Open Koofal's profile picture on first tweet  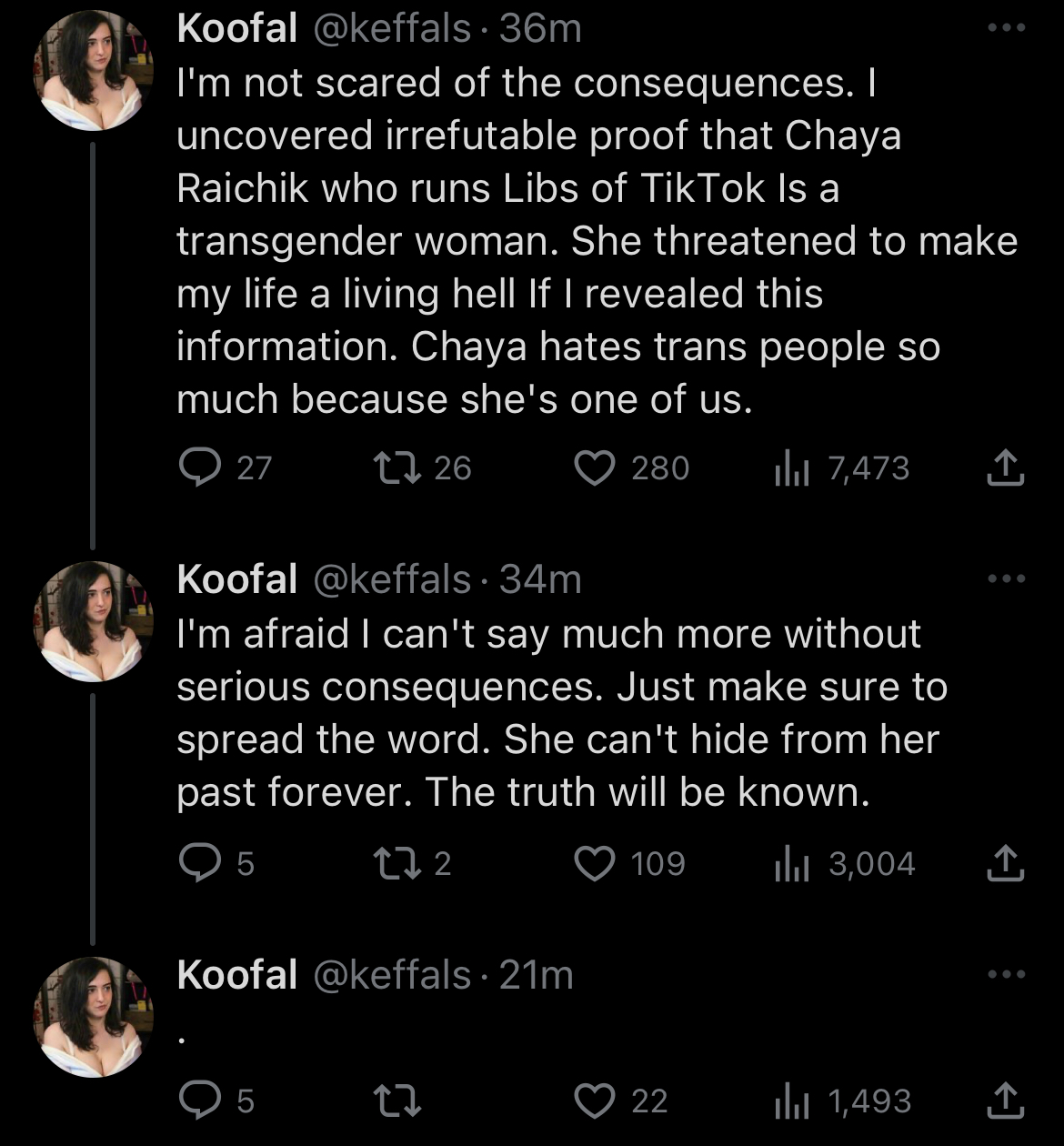93,71
